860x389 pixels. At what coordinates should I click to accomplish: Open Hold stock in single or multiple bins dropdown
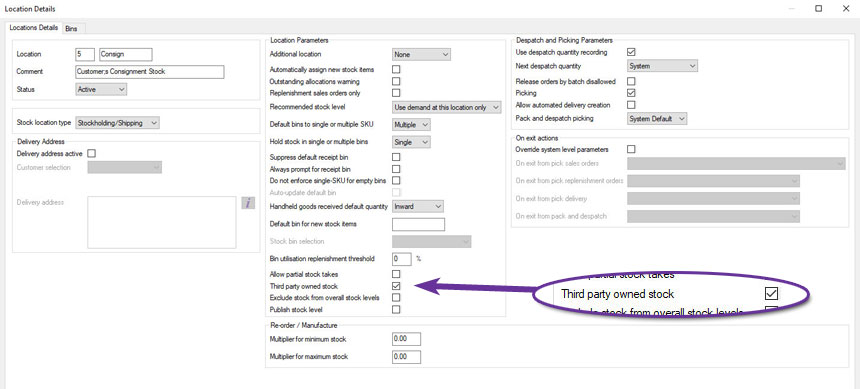[x=411, y=142]
